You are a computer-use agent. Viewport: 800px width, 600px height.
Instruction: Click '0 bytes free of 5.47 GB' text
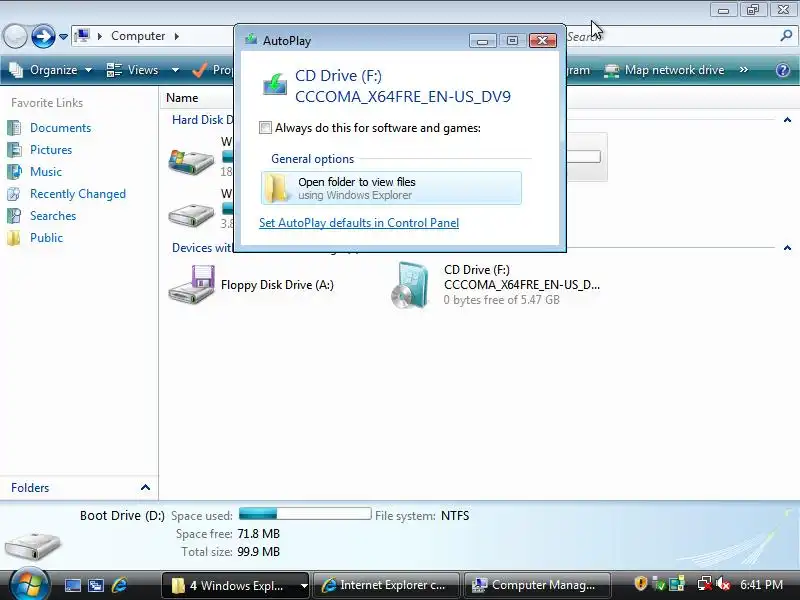click(502, 300)
